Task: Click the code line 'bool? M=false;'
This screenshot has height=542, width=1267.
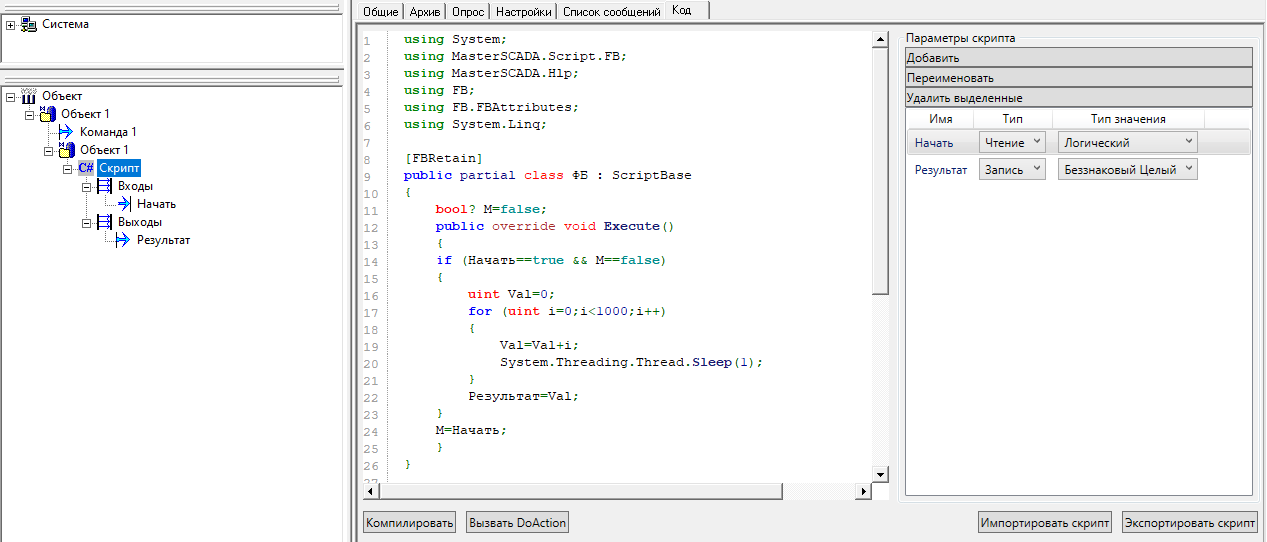Action: click(491, 209)
